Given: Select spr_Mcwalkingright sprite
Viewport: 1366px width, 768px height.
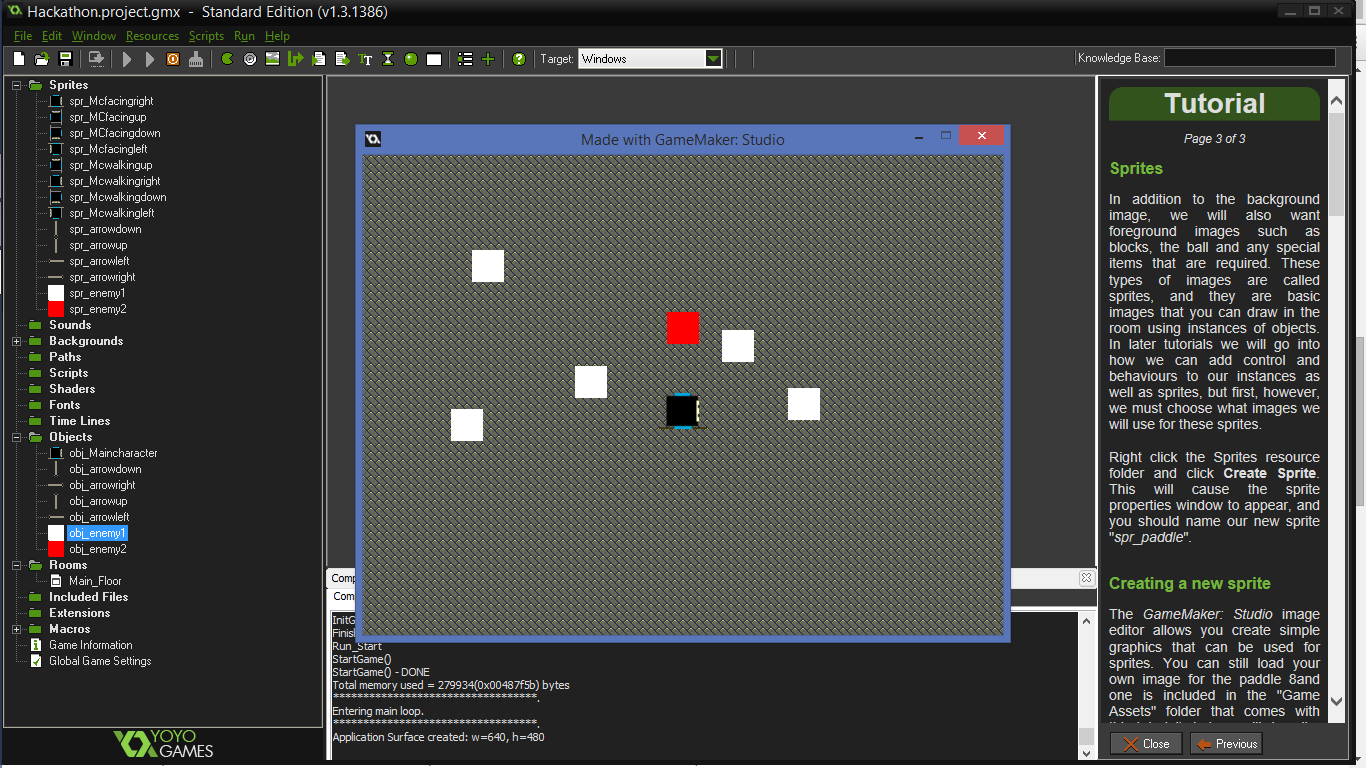Looking at the screenshot, I should pos(114,181).
